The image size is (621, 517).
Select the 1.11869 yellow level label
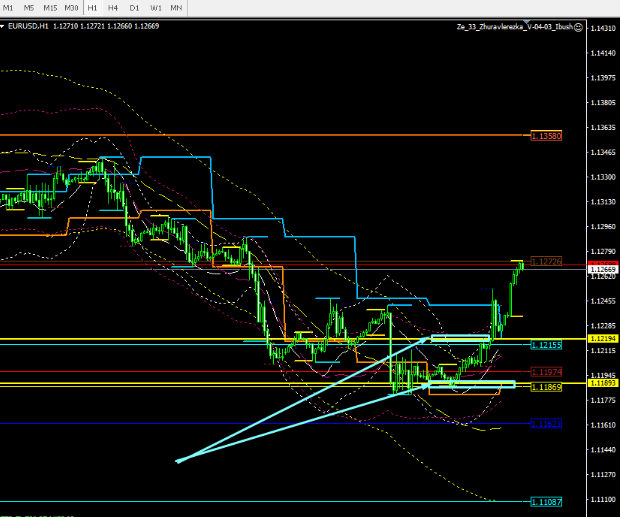tap(546, 387)
